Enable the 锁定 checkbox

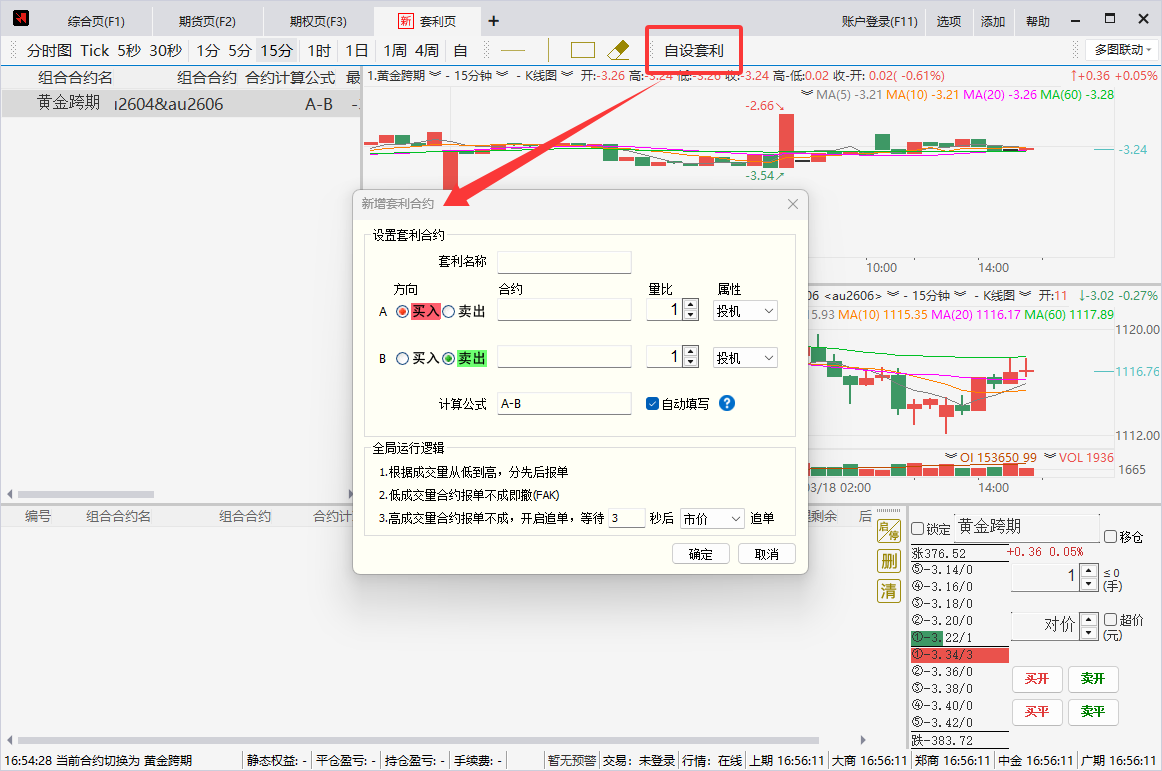tap(918, 529)
